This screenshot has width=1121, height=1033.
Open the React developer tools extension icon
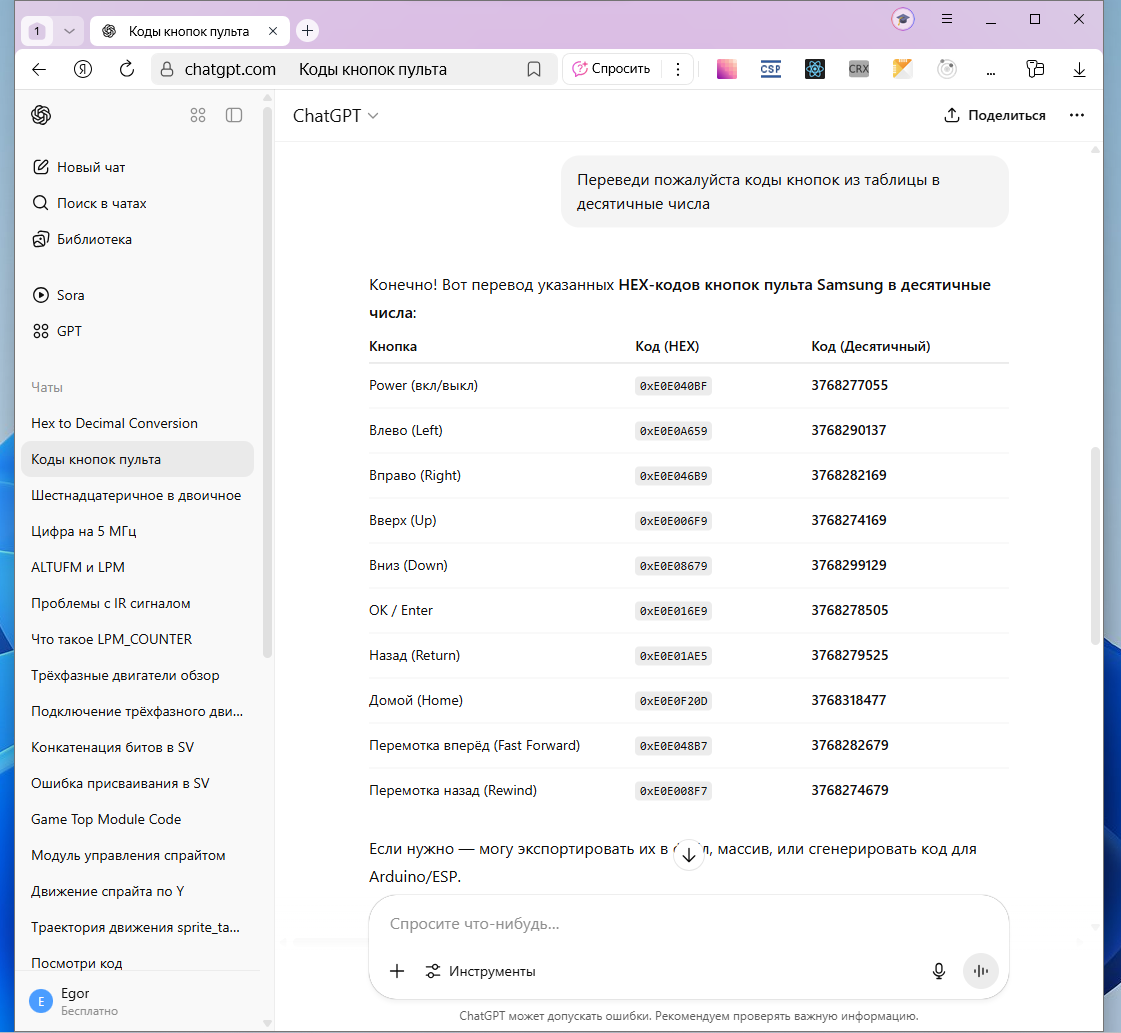pyautogui.click(x=815, y=69)
